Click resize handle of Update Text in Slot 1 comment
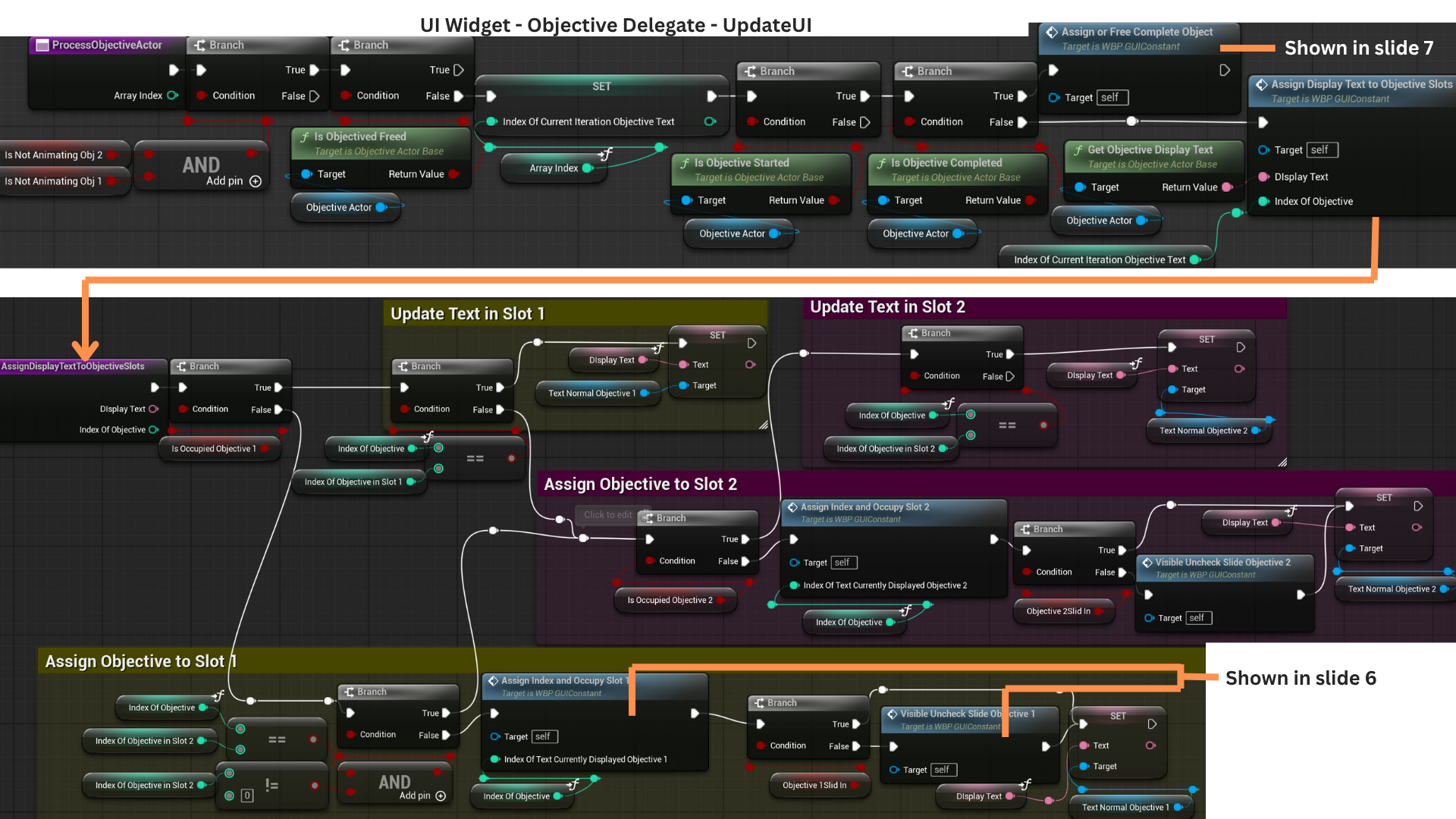The image size is (1456, 819). tap(763, 425)
